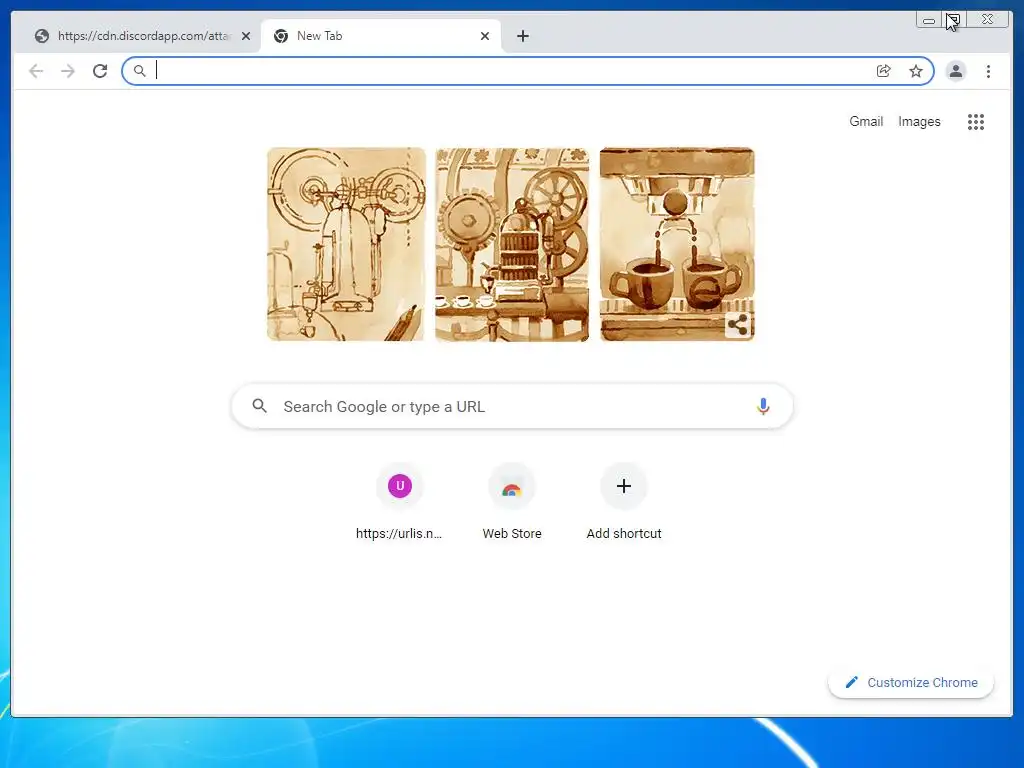Click the Search Google or type a URL box
Viewport: 1024px width, 768px height.
[x=513, y=406]
